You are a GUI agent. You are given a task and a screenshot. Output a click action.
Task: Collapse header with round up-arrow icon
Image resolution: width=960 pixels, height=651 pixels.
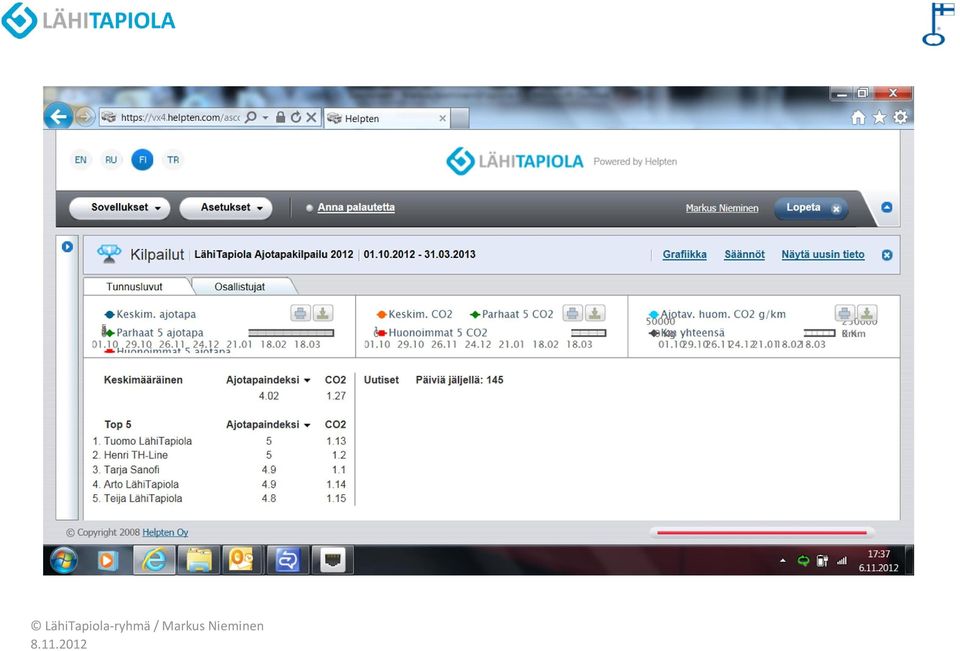[887, 208]
